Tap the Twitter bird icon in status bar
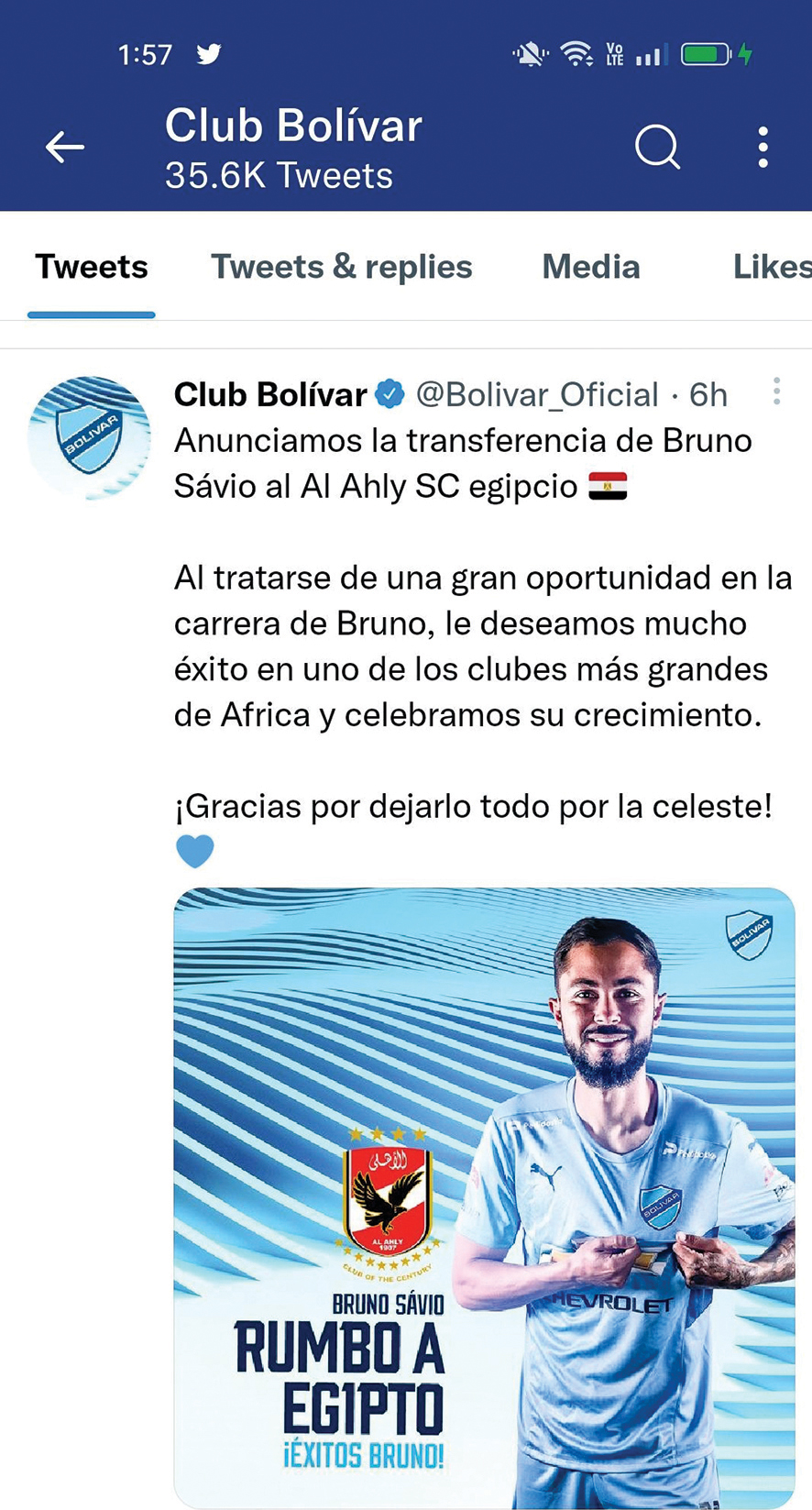Viewport: 812px width, 1510px height. (x=209, y=54)
